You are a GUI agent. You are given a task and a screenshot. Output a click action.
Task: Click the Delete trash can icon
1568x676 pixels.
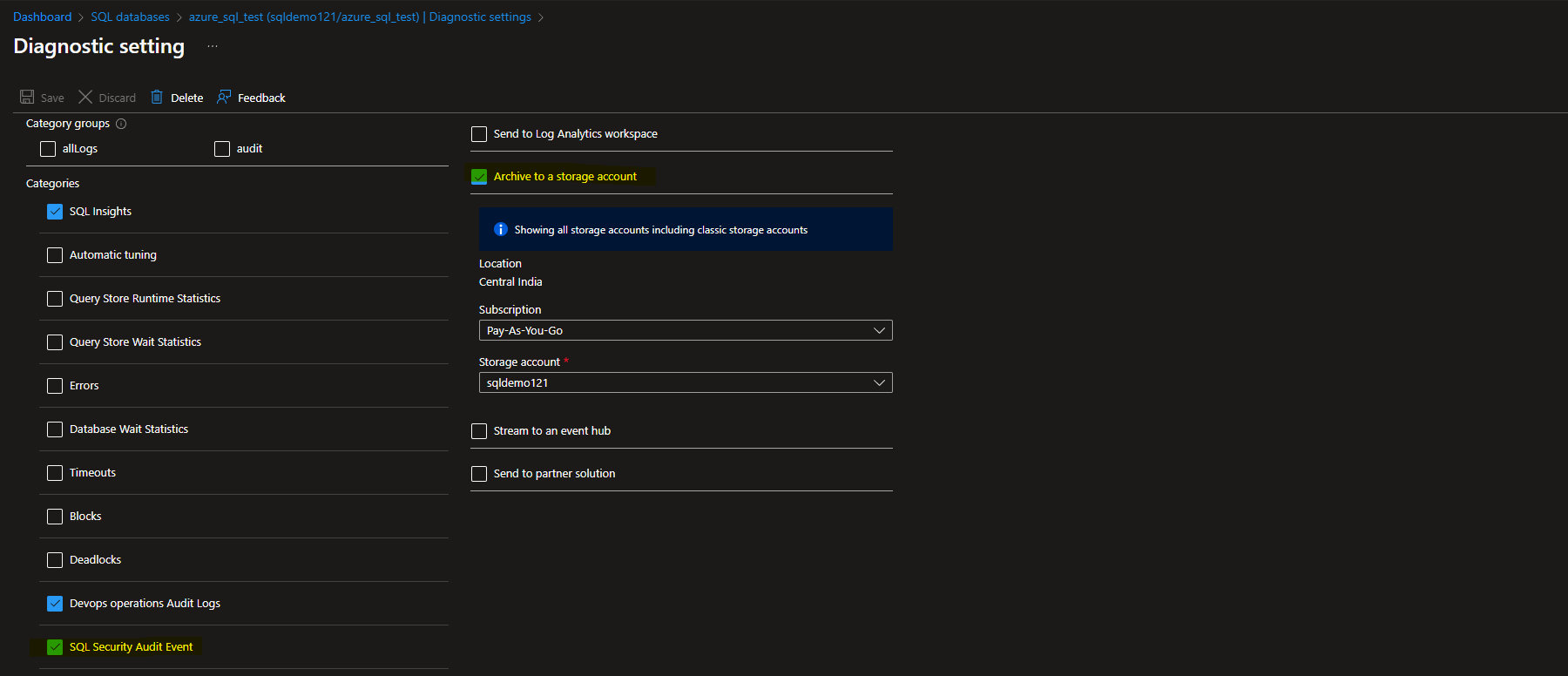pyautogui.click(x=157, y=97)
